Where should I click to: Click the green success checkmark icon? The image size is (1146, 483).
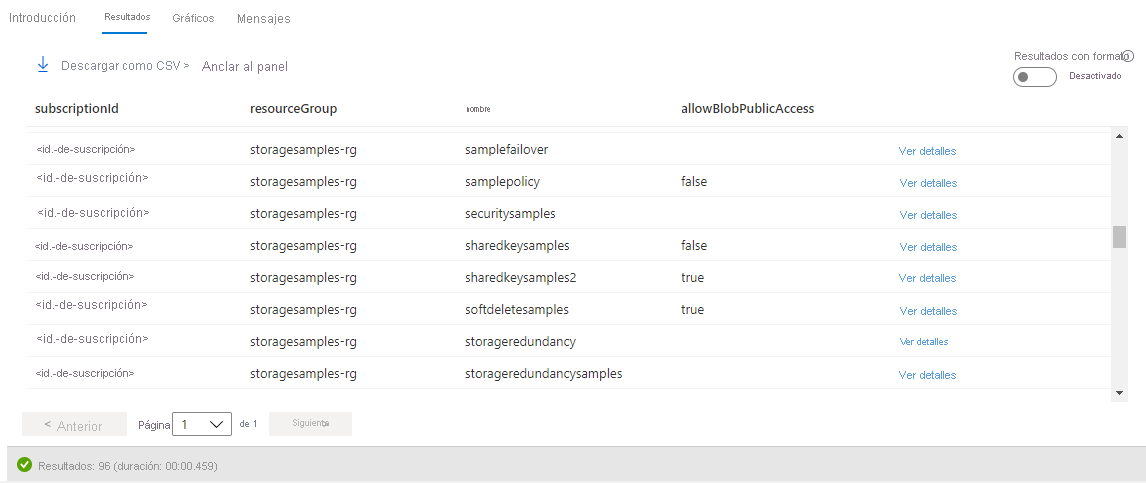tap(25, 465)
